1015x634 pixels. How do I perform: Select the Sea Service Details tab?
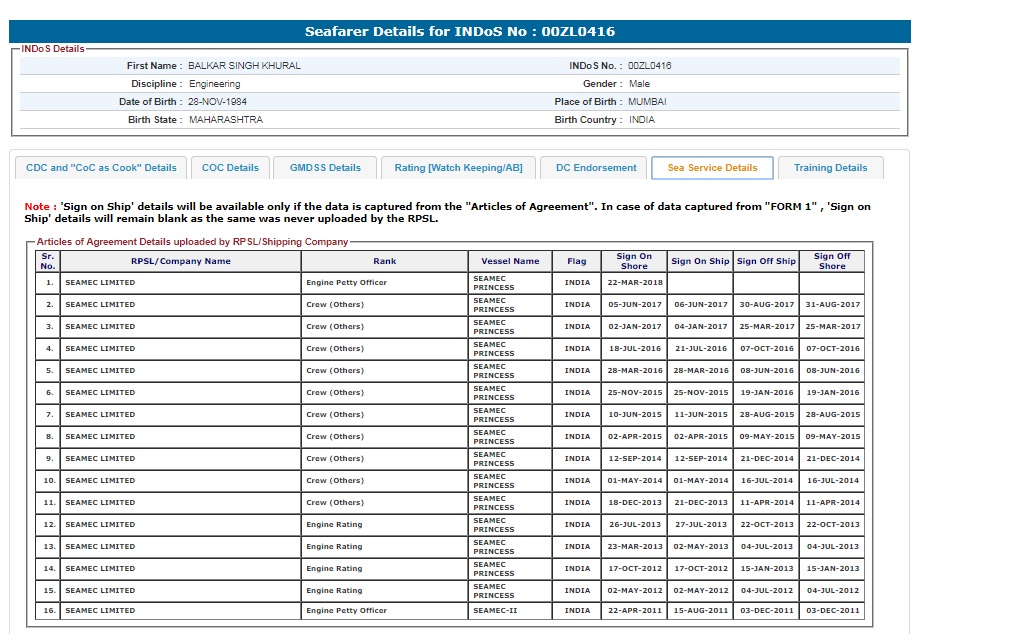(x=712, y=168)
